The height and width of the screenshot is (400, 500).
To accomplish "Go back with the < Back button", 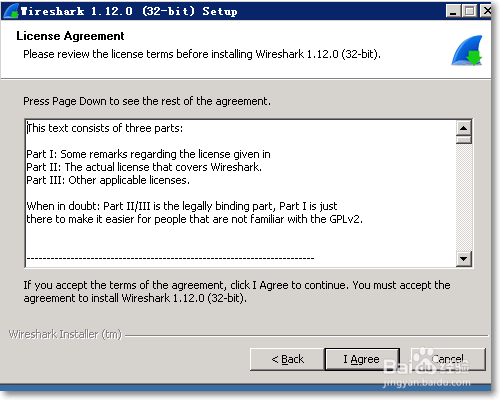I will point(287,359).
